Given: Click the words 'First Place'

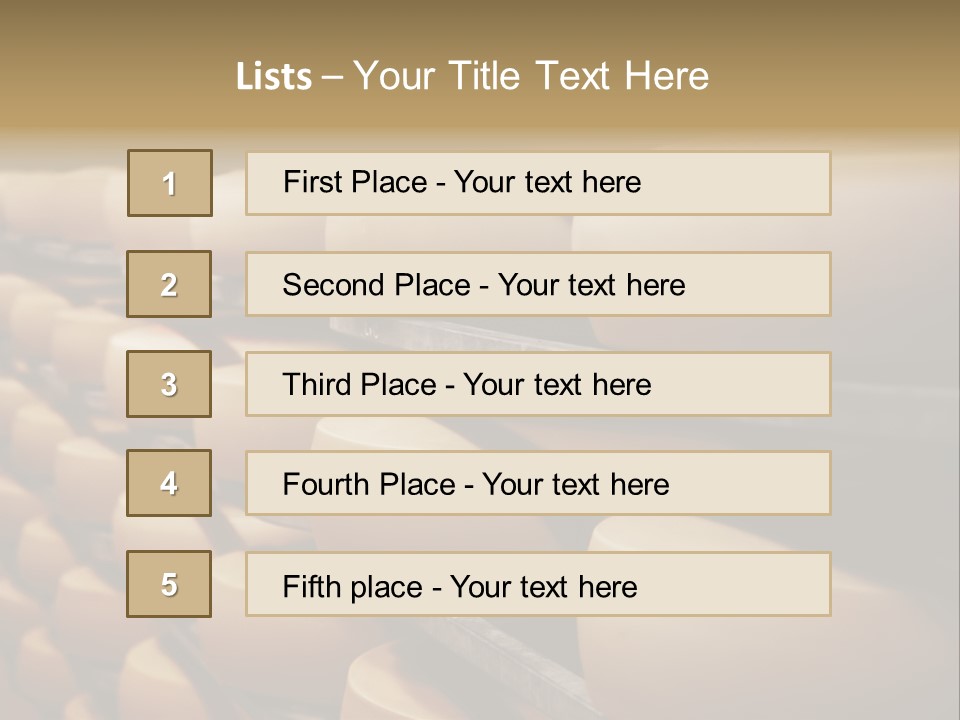Looking at the screenshot, I should pos(355,182).
